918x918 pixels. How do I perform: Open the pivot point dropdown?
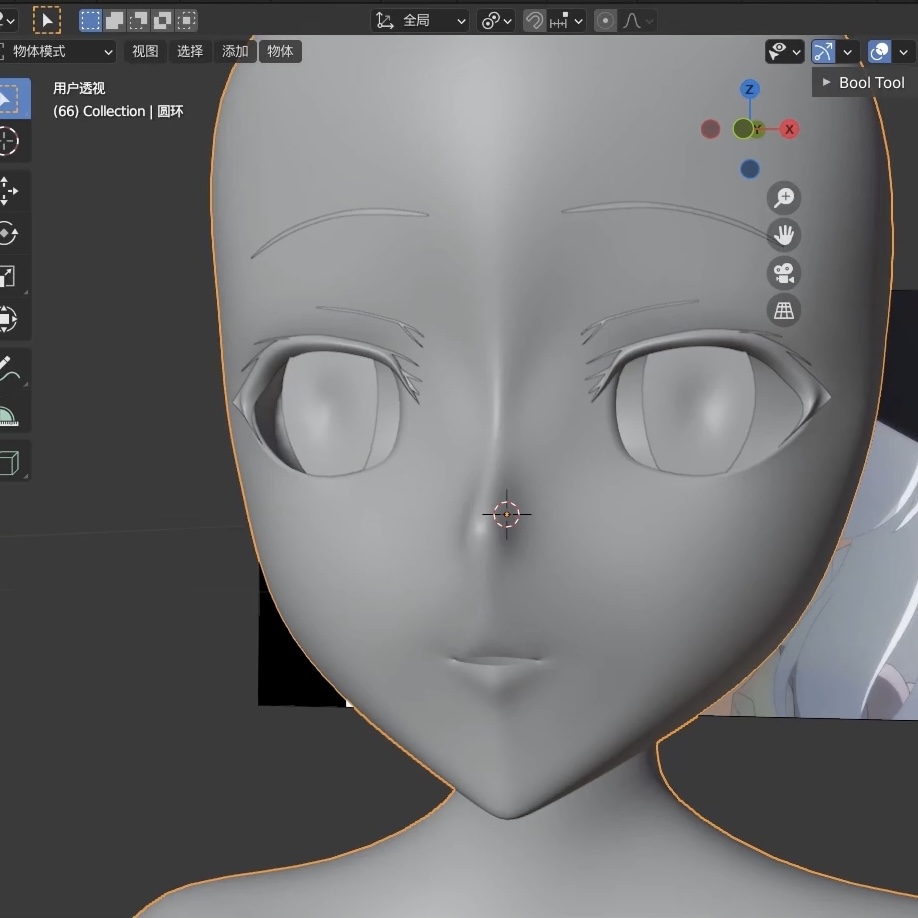point(495,21)
